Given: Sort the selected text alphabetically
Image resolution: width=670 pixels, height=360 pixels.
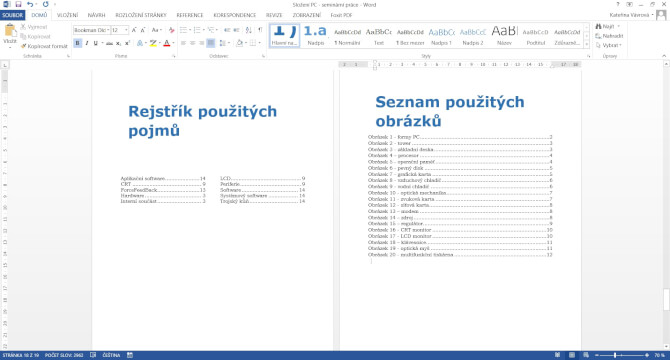Looking at the screenshot, I should 248,30.
